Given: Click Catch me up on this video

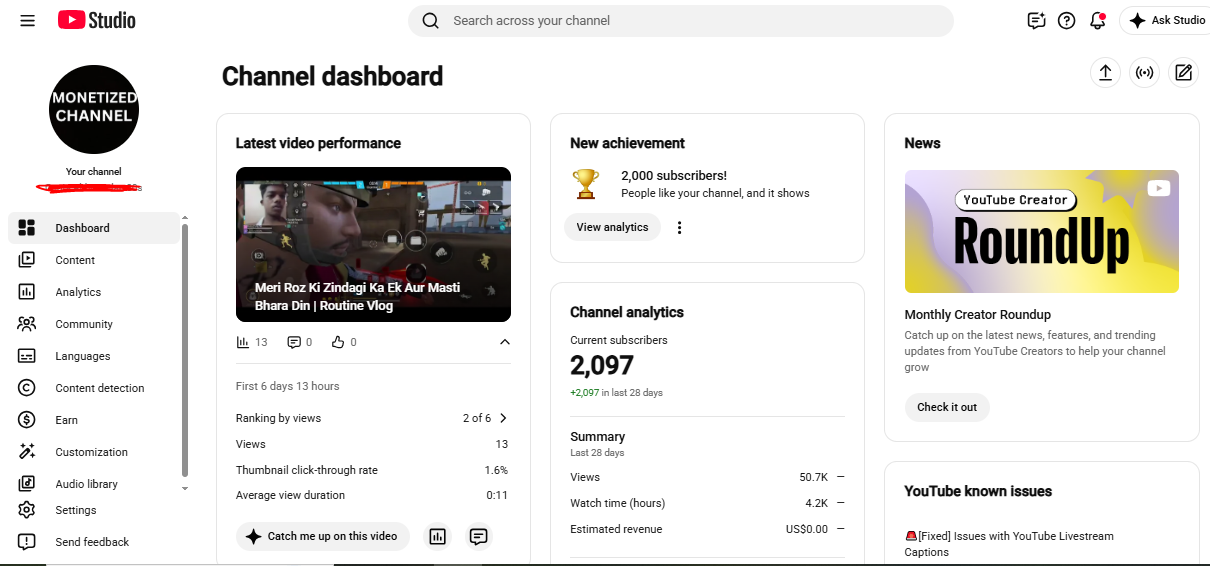Looking at the screenshot, I should click(323, 536).
